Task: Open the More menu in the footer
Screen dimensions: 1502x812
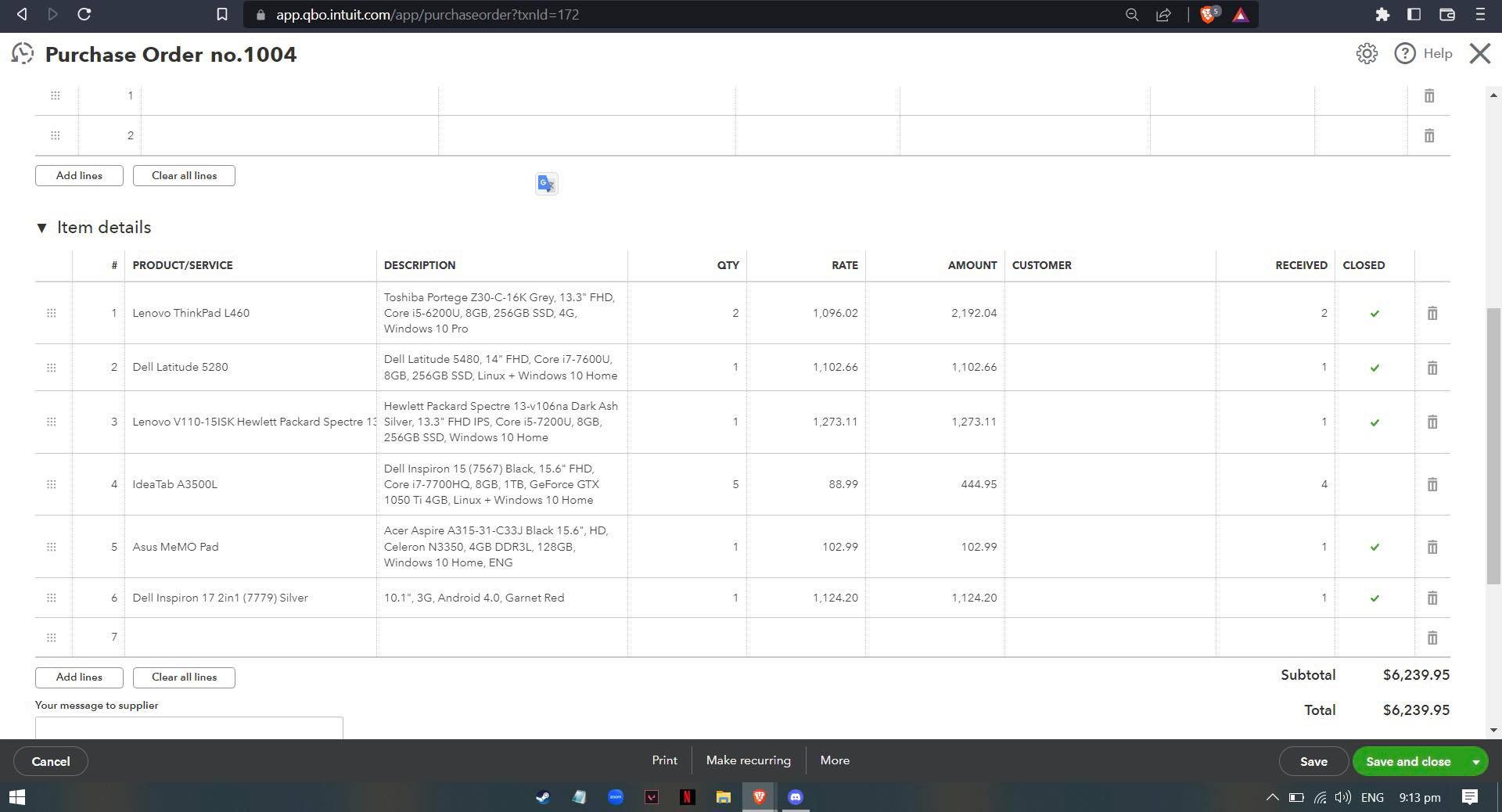Action: 835,760
